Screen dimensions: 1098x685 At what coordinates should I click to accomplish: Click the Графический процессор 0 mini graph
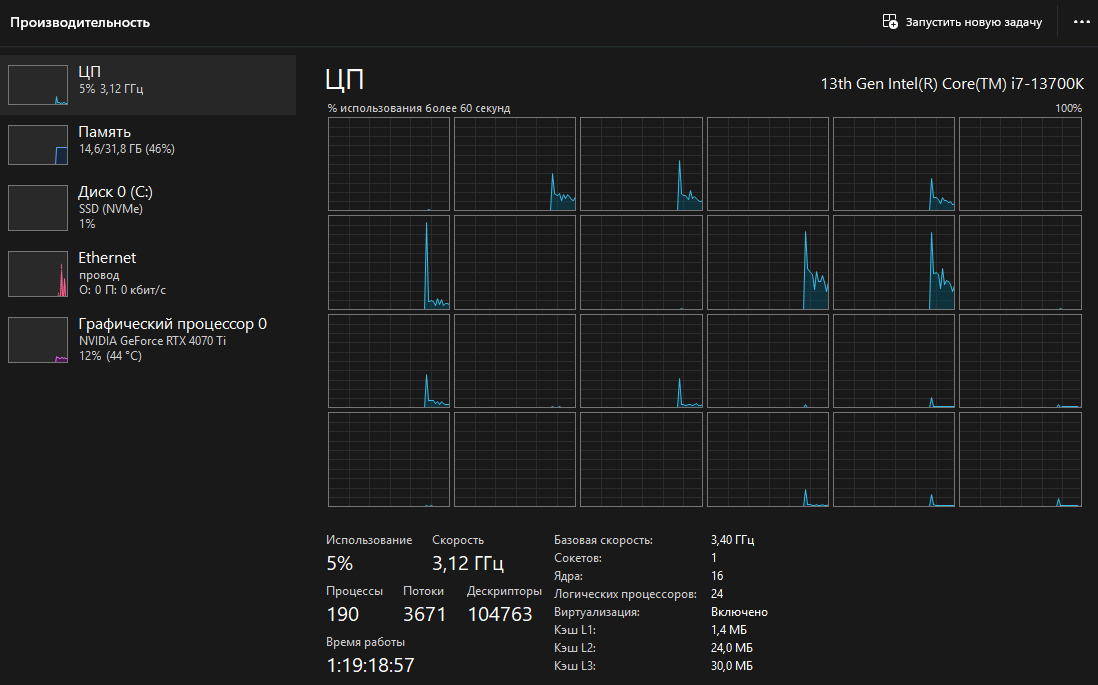(x=37, y=340)
